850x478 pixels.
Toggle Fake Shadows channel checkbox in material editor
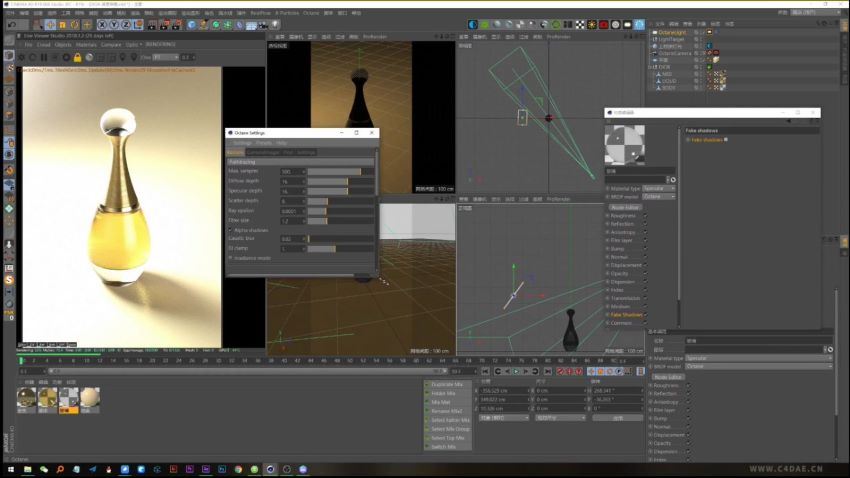645,315
